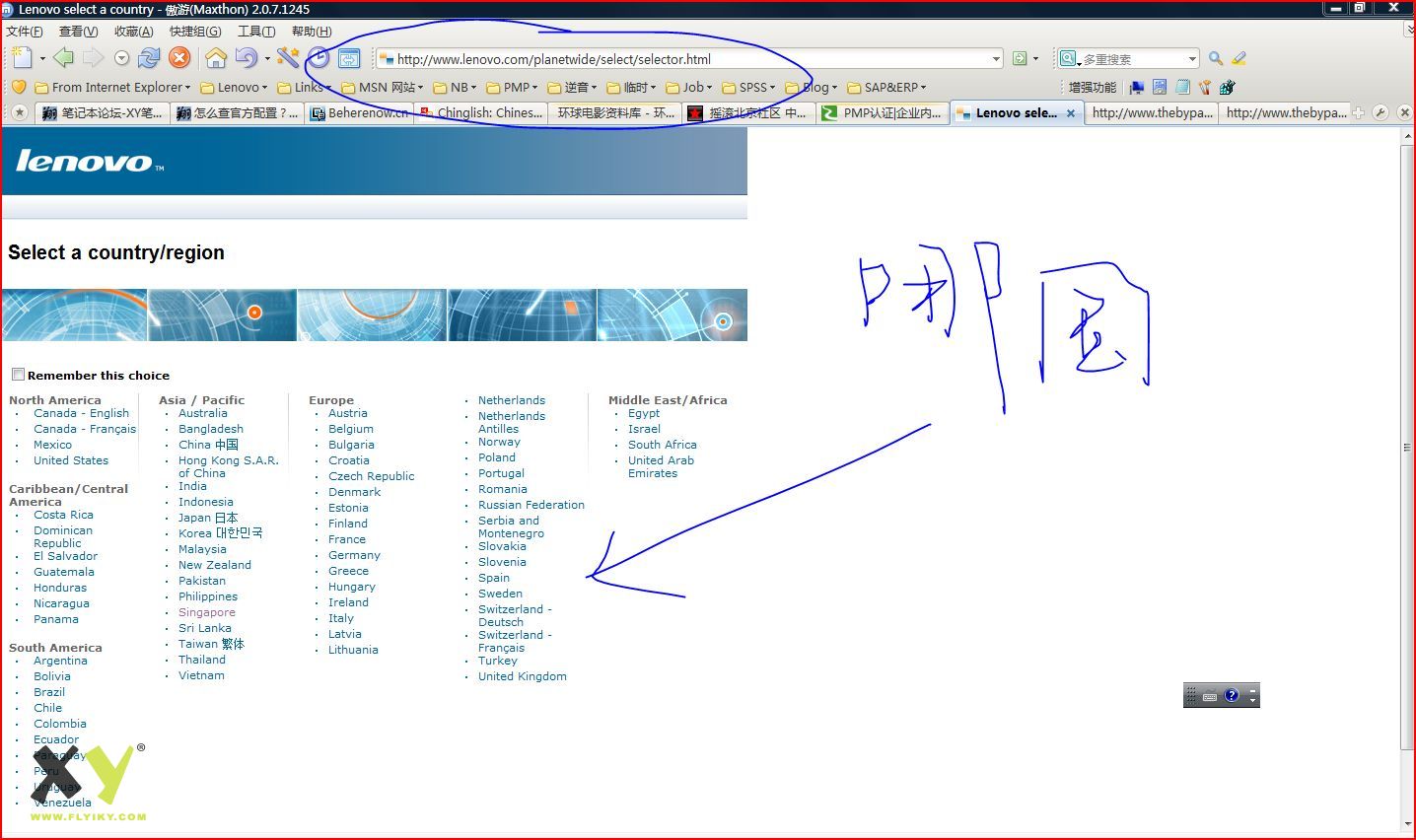This screenshot has height=840, width=1416.
Task: Click the green Go button beside the address bar
Action: pyautogui.click(x=1020, y=59)
